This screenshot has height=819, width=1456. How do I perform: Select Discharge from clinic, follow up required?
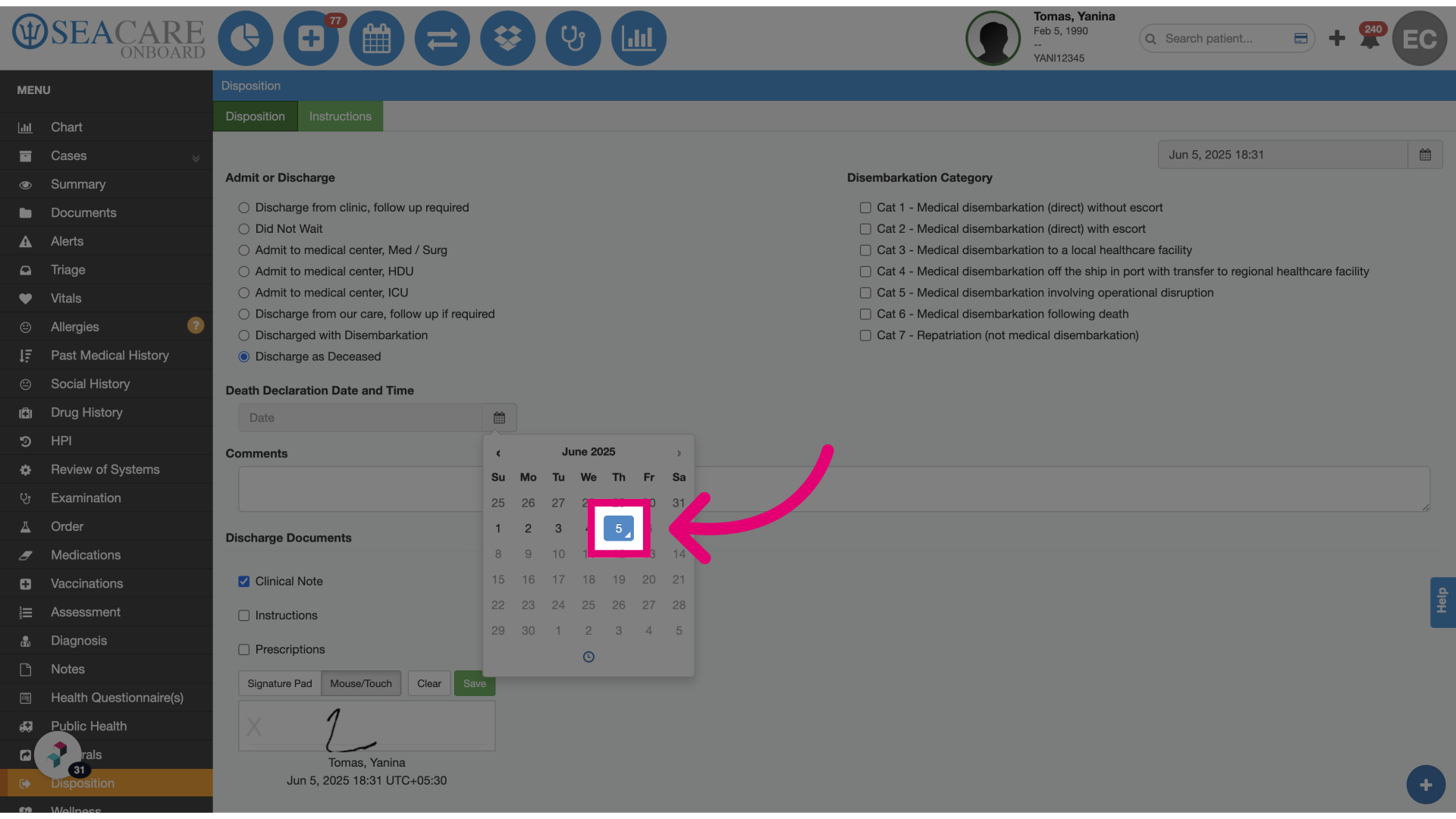pos(243,208)
